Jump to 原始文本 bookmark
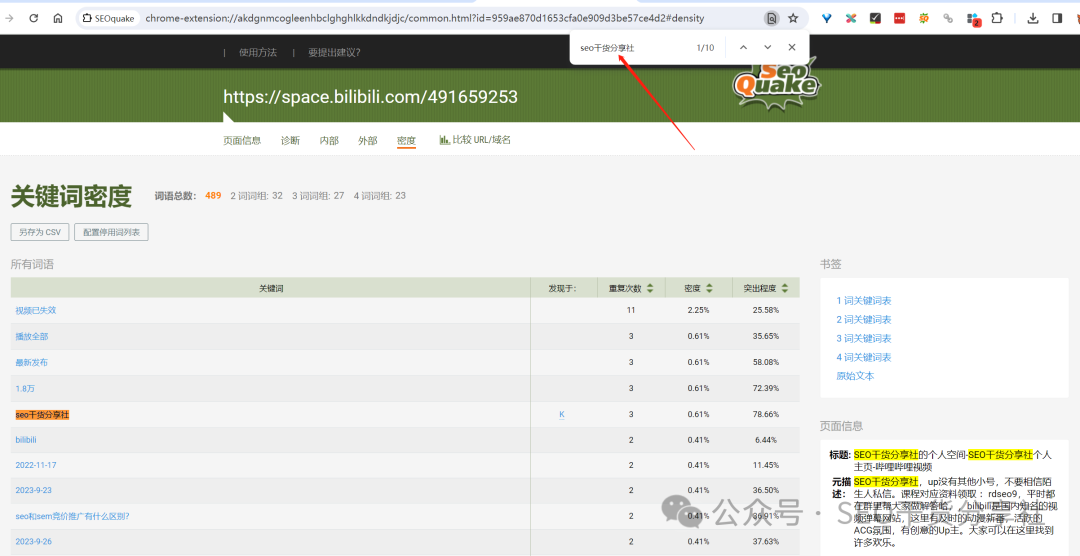 coord(855,376)
